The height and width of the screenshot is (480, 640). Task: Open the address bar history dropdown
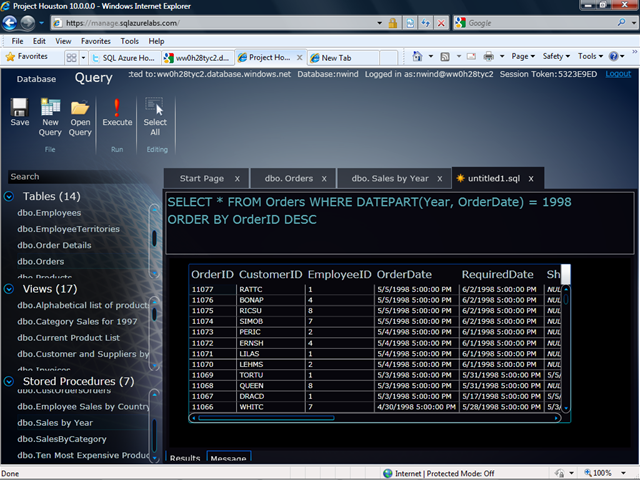(x=380, y=23)
